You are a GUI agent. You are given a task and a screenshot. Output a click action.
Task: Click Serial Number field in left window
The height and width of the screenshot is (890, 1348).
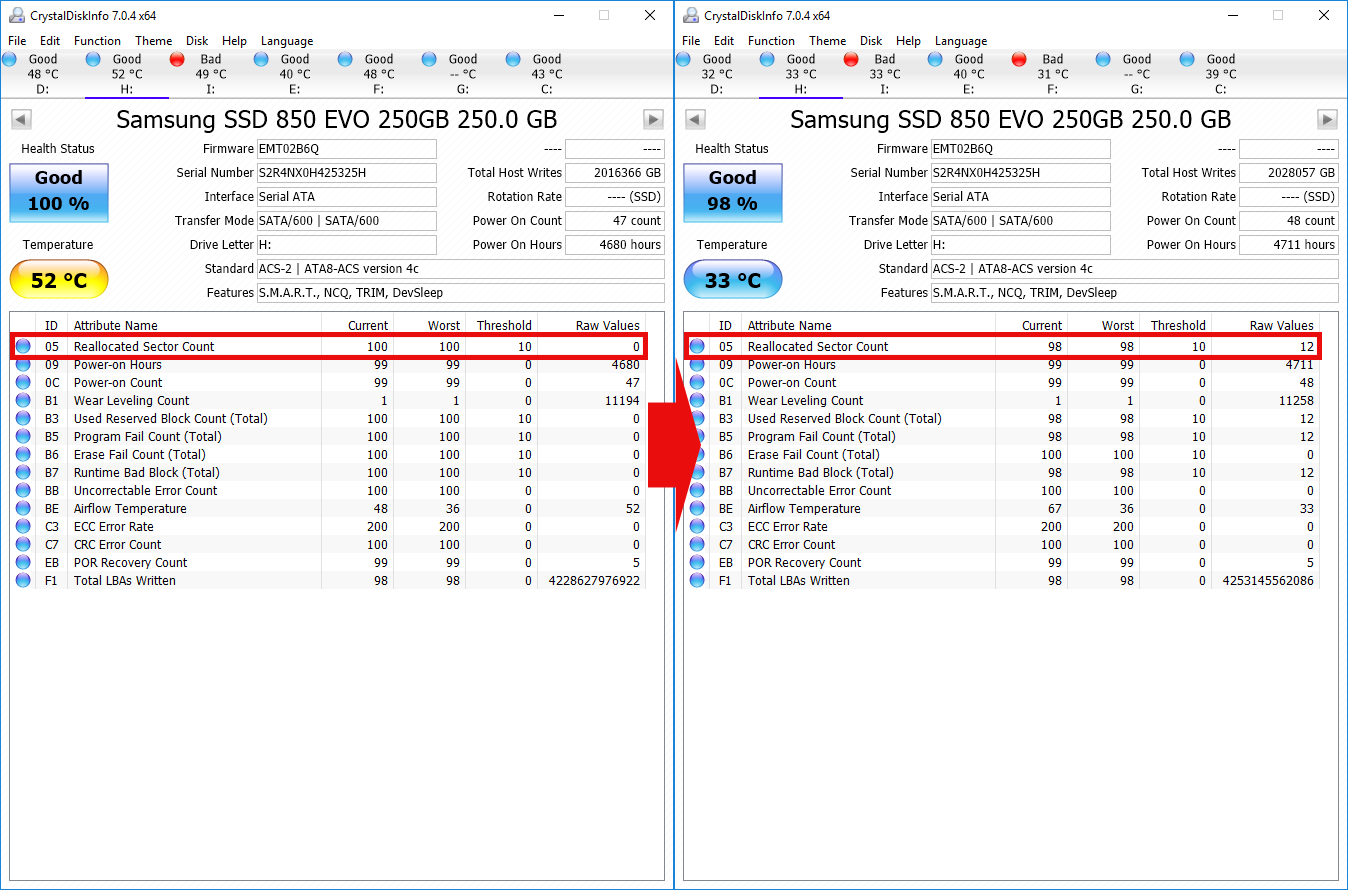pyautogui.click(x=347, y=173)
